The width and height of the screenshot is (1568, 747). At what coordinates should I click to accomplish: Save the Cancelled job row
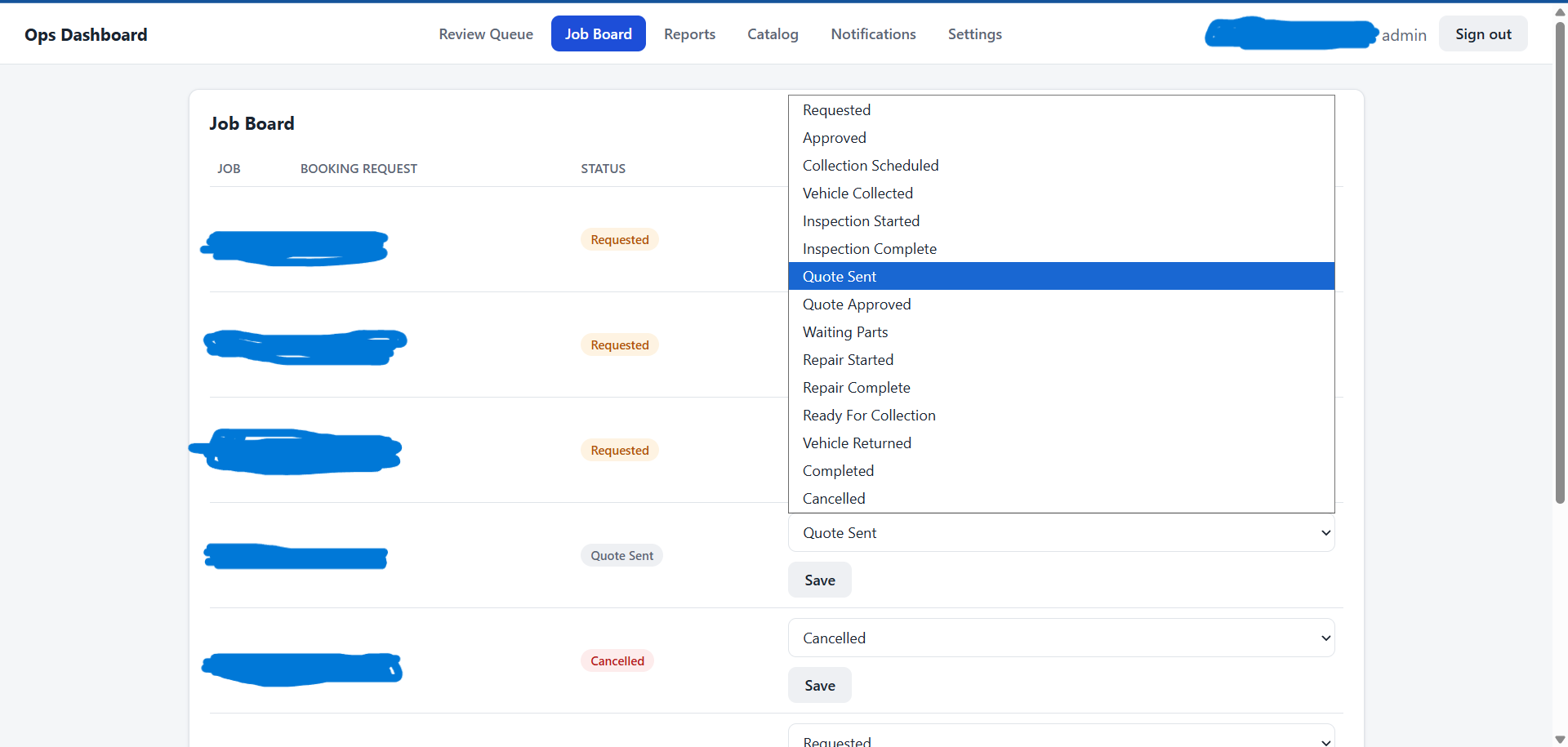819,686
